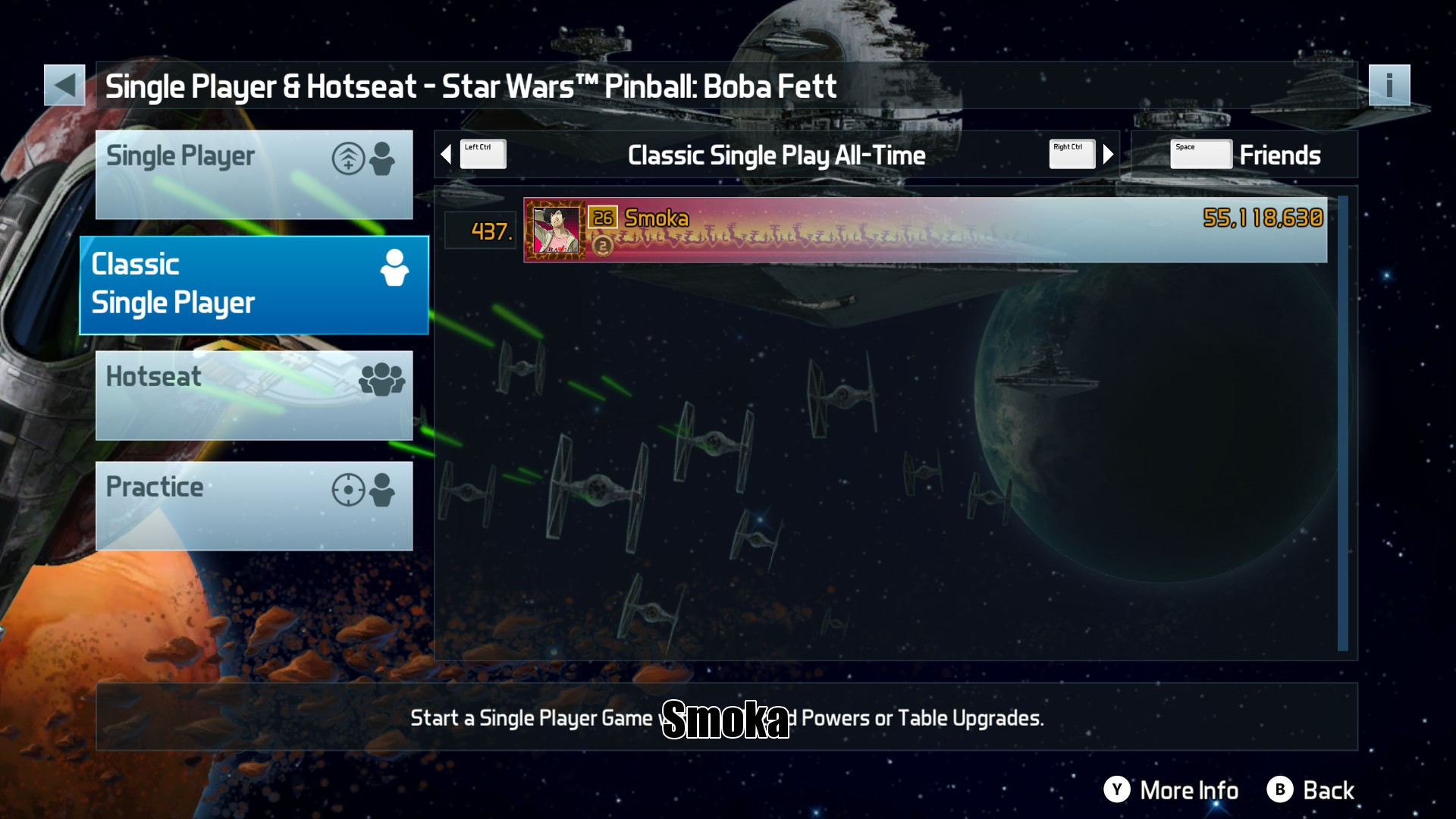The height and width of the screenshot is (819, 1456).
Task: Click the Left Ctrl key prompt
Action: 483,155
